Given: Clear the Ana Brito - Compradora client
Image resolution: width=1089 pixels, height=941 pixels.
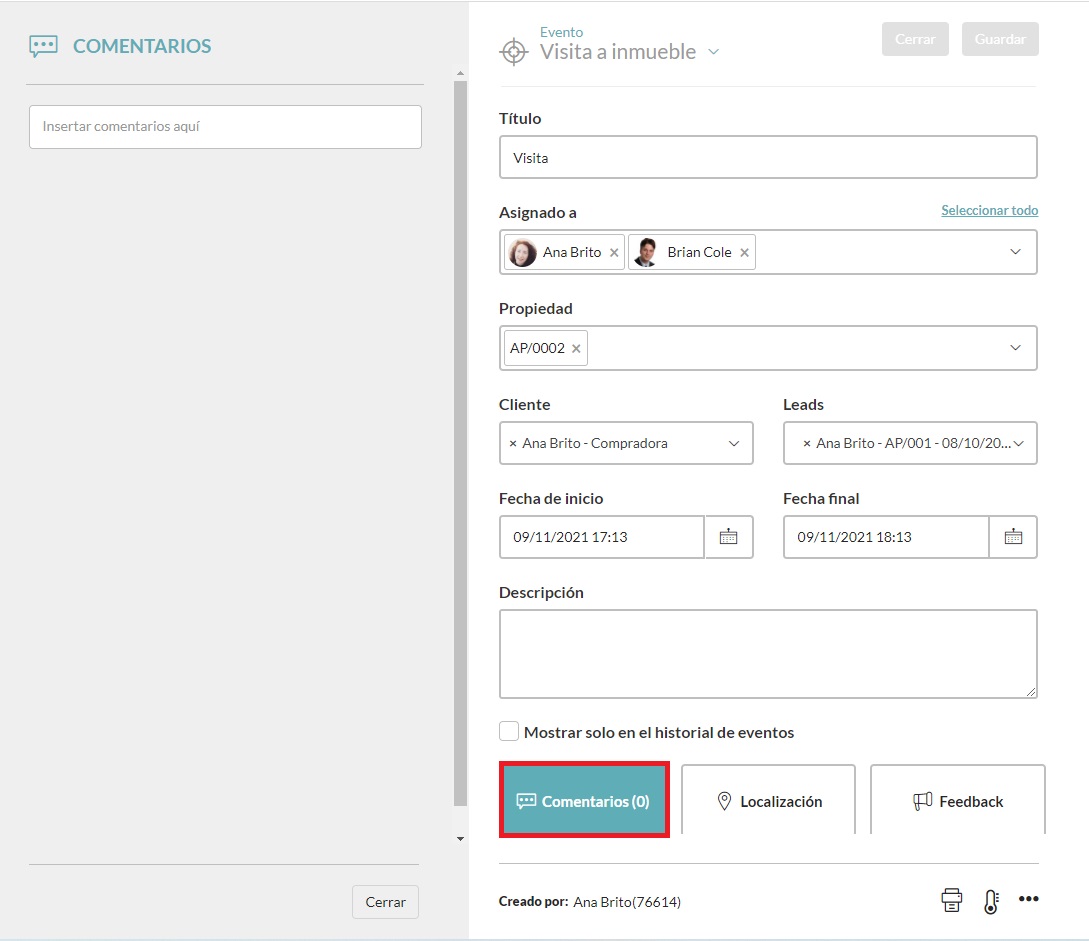Looking at the screenshot, I should (513, 443).
